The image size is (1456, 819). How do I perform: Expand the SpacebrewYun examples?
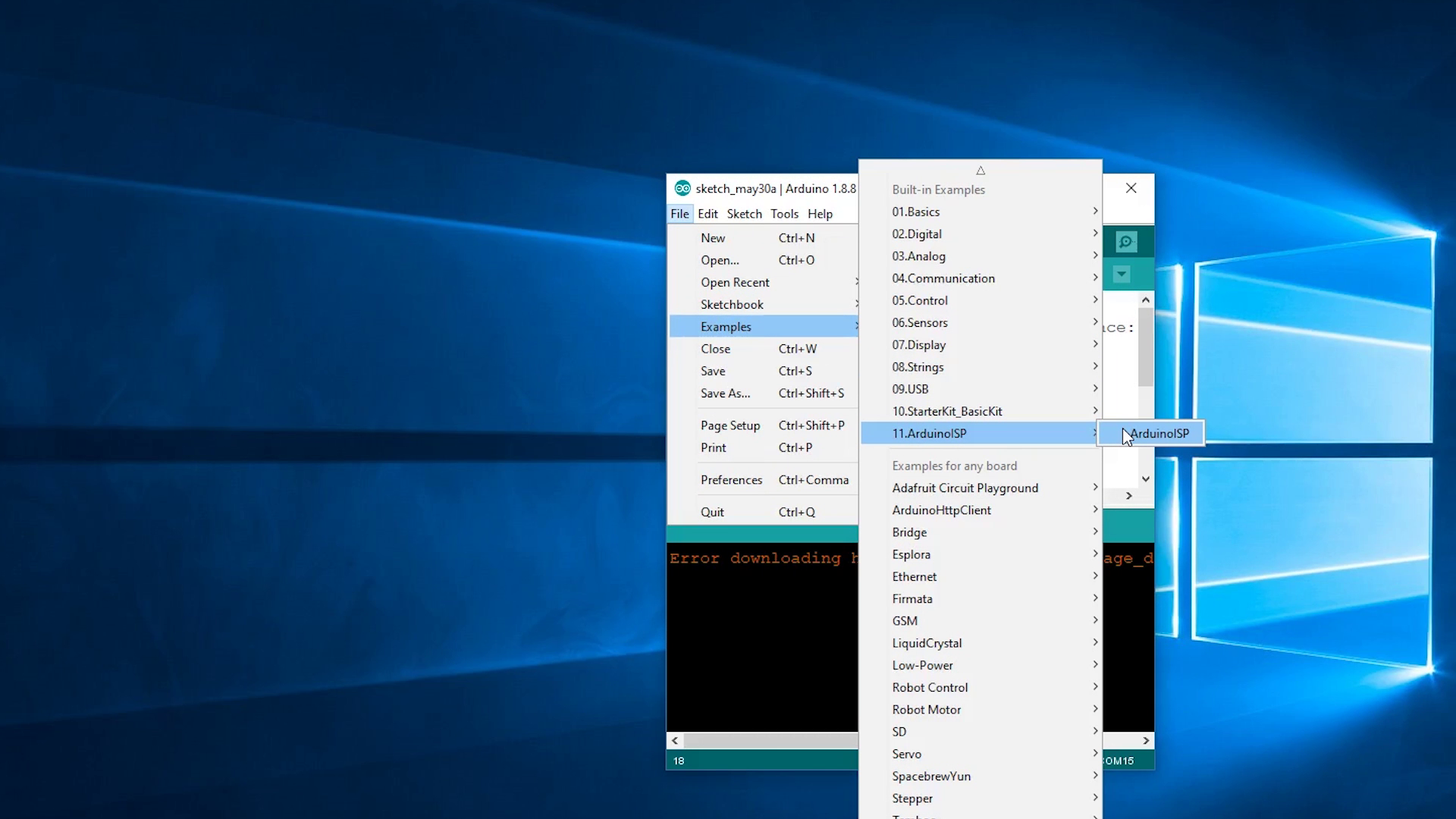pos(981,776)
